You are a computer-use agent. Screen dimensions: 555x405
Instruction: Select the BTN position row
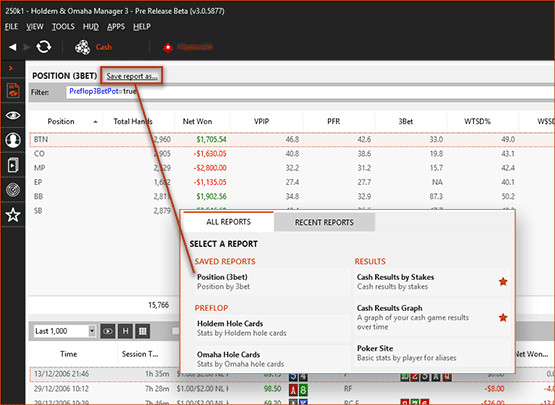click(x=292, y=139)
